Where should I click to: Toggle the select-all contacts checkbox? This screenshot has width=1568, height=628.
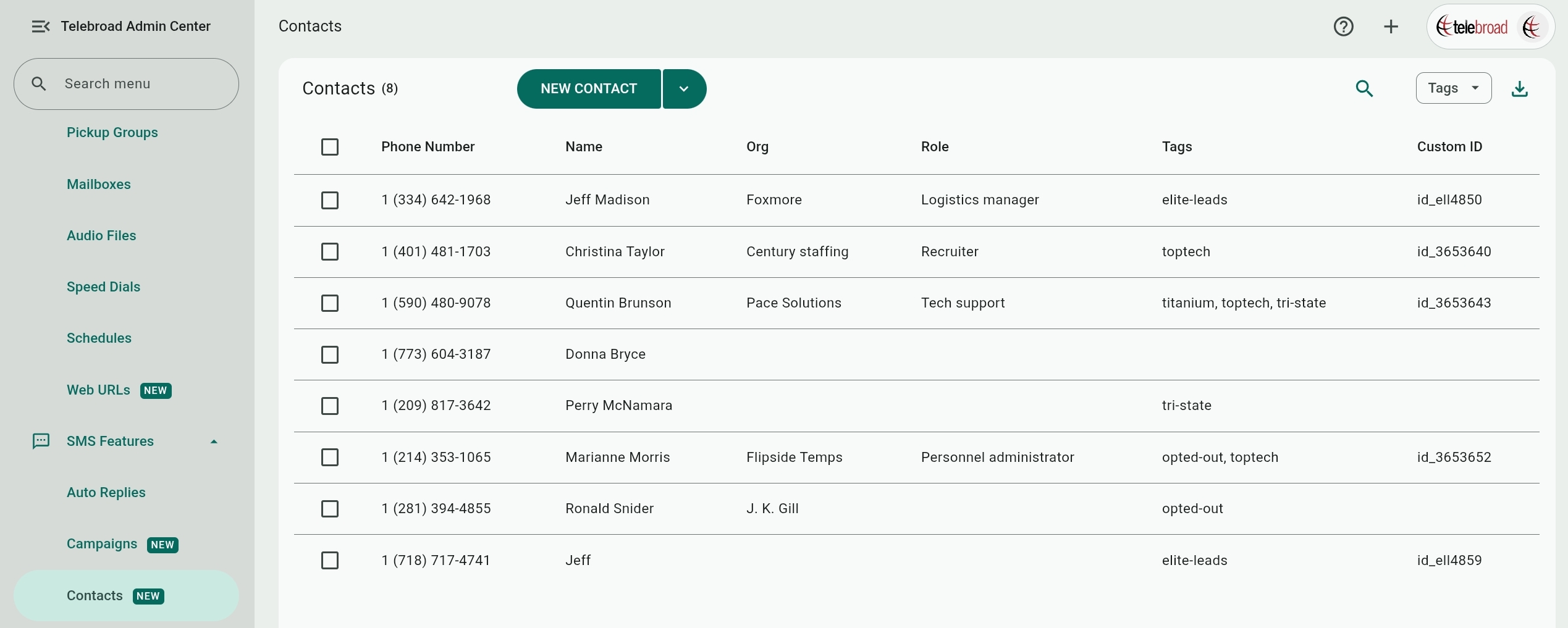[x=330, y=147]
